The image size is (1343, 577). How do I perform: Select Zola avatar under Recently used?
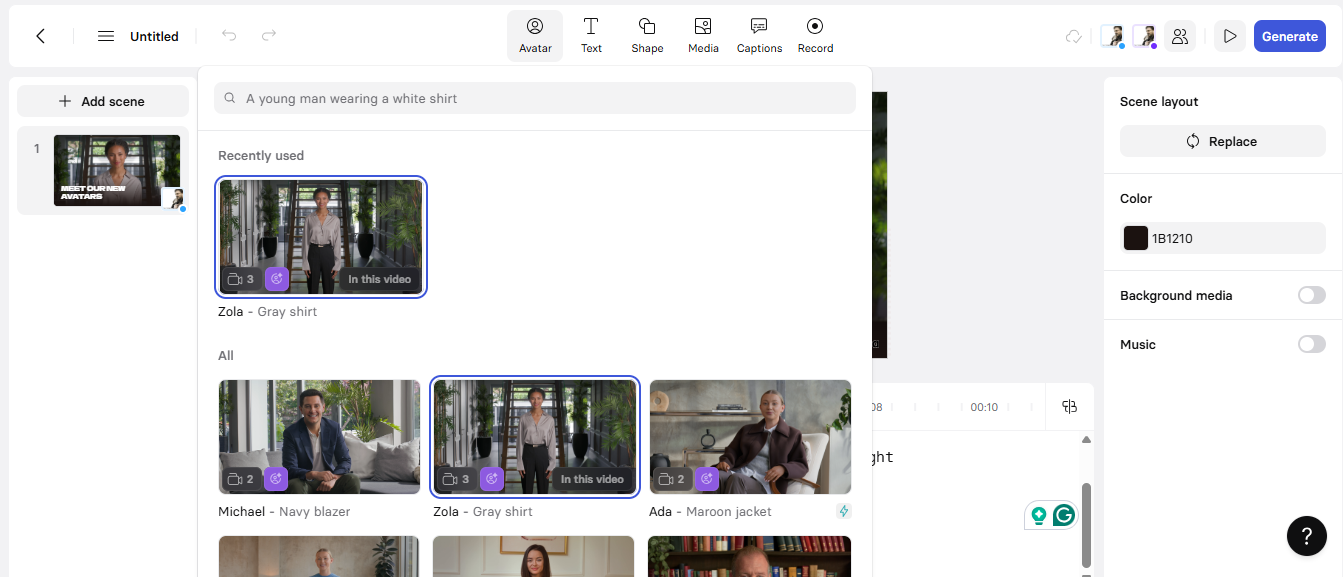[x=321, y=237]
